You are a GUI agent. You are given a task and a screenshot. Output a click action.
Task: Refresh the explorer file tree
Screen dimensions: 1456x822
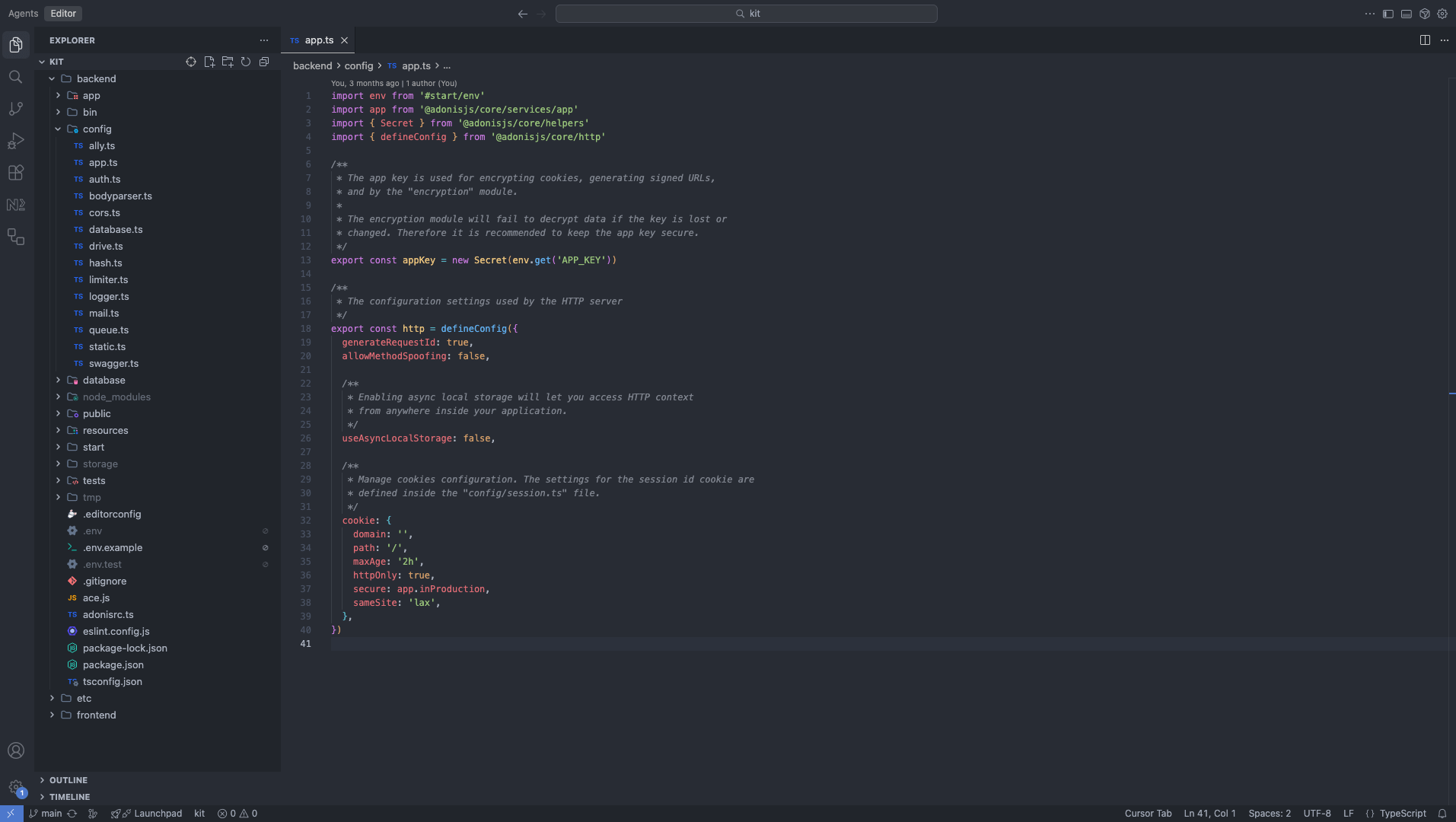(246, 62)
